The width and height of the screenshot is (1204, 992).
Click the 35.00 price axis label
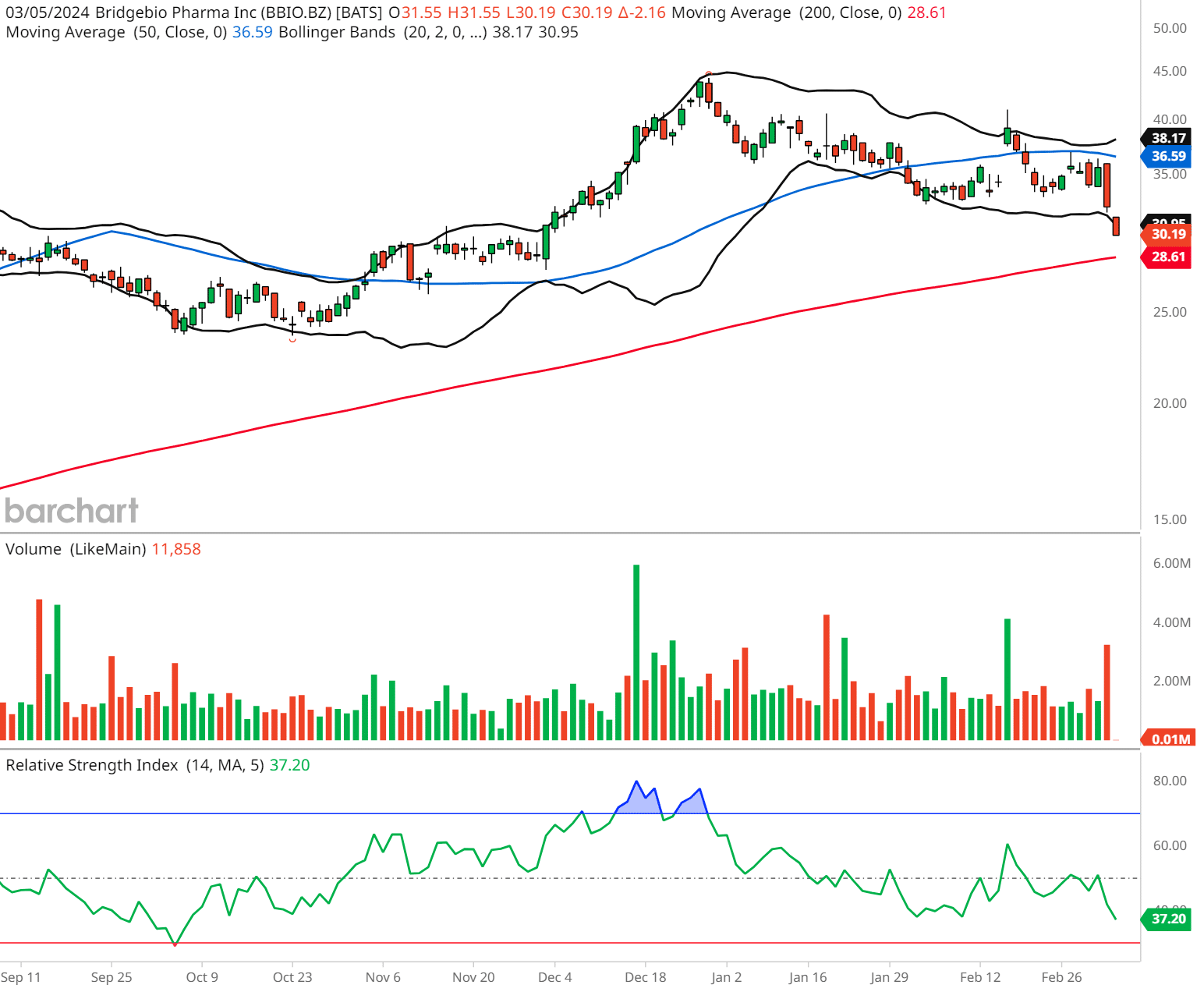[1170, 174]
